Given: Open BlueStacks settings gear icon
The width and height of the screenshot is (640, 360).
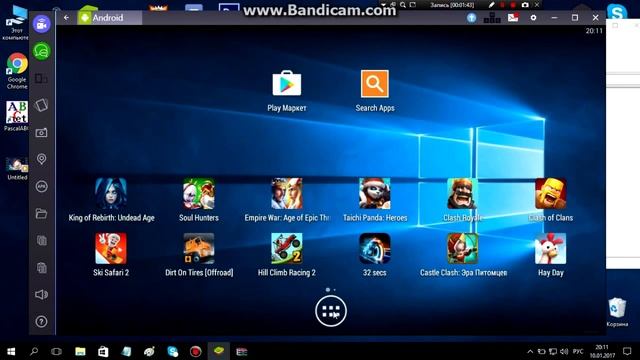Looking at the screenshot, I should click(x=533, y=18).
